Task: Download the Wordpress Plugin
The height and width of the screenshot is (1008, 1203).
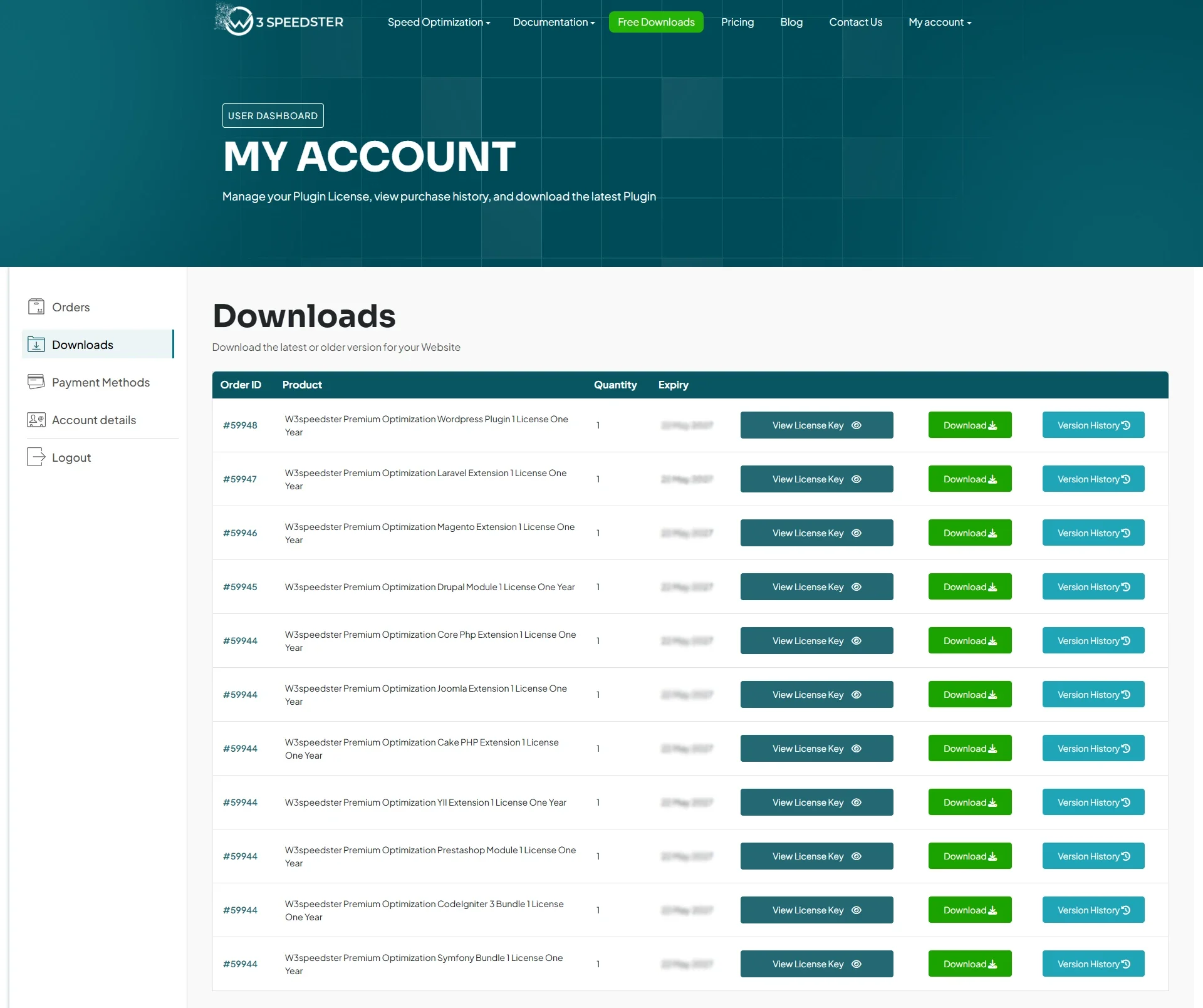Action: click(970, 425)
